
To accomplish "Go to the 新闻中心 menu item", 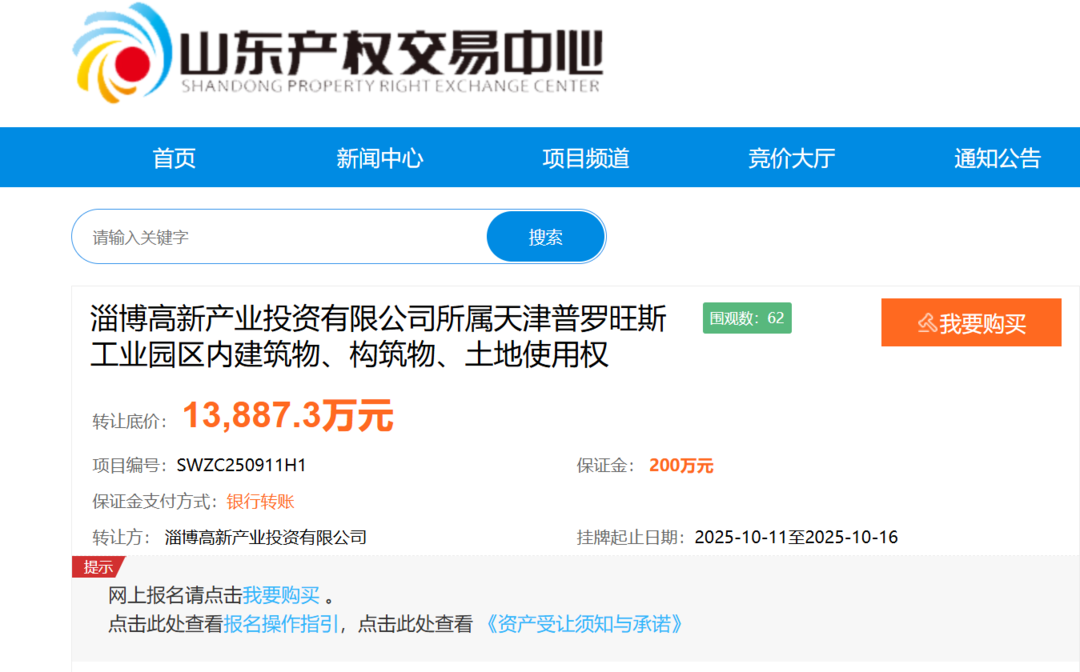I will 380,158.
